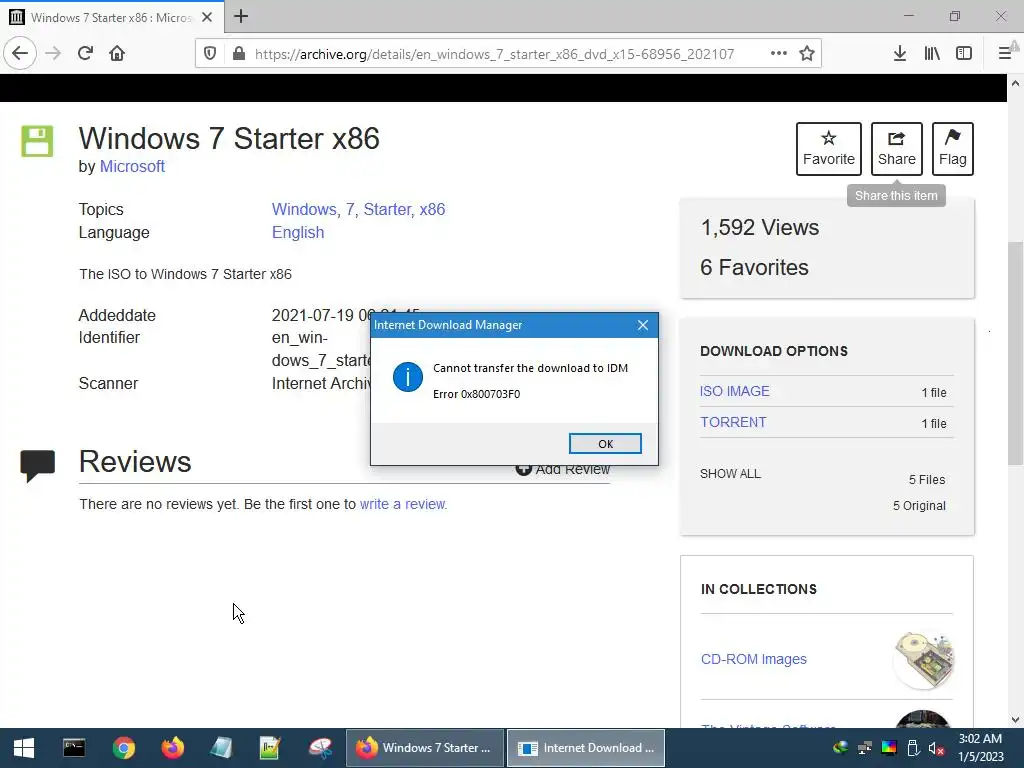This screenshot has width=1024, height=768.
Task: Open Command Prompt from the taskbar
Action: coord(74,748)
